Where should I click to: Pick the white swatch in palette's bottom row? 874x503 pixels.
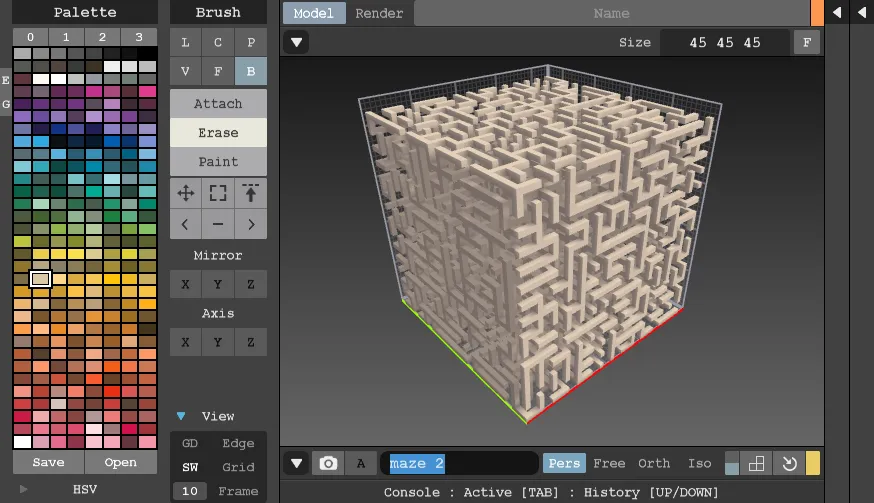coord(22,442)
